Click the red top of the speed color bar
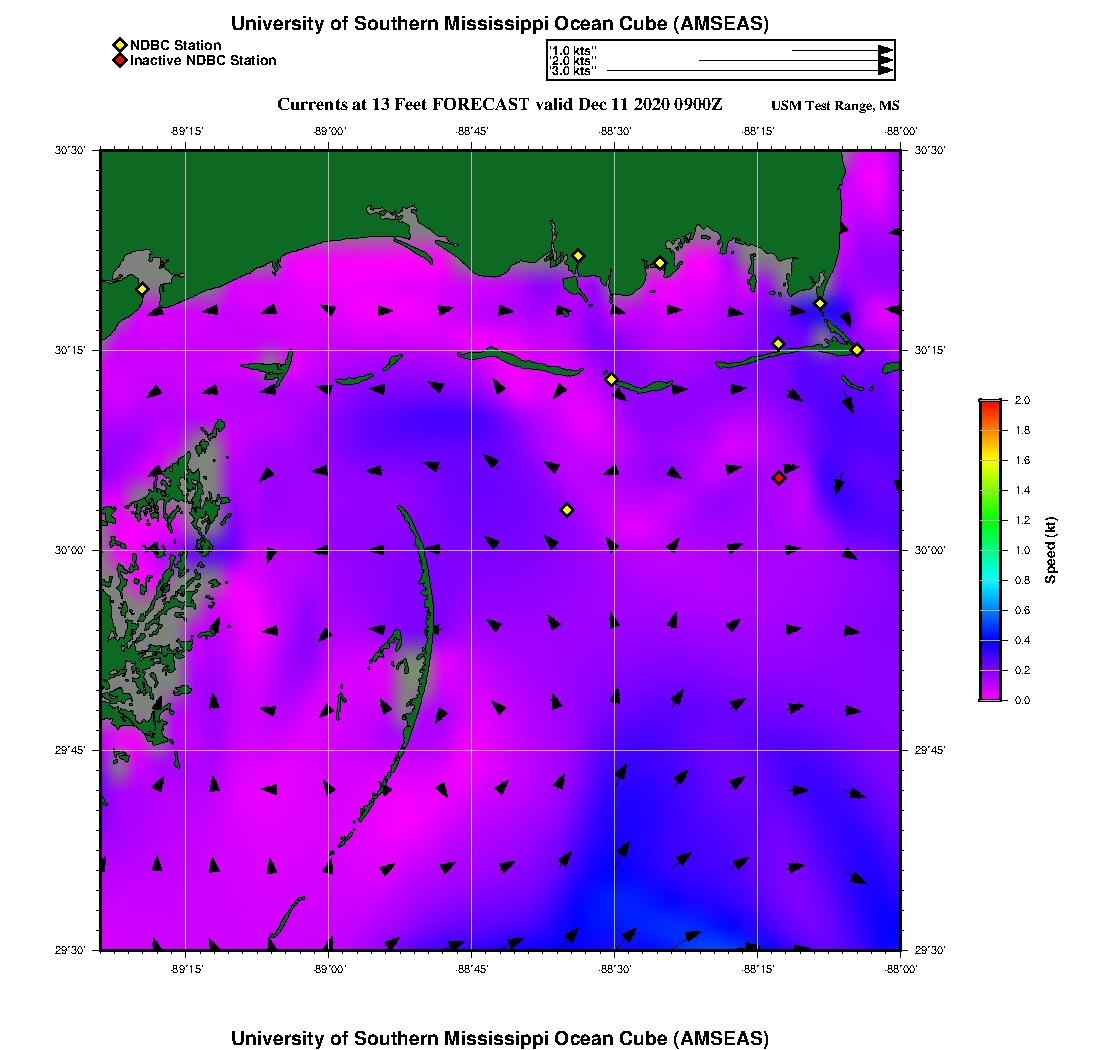The height and width of the screenshot is (1050, 1100). [990, 406]
